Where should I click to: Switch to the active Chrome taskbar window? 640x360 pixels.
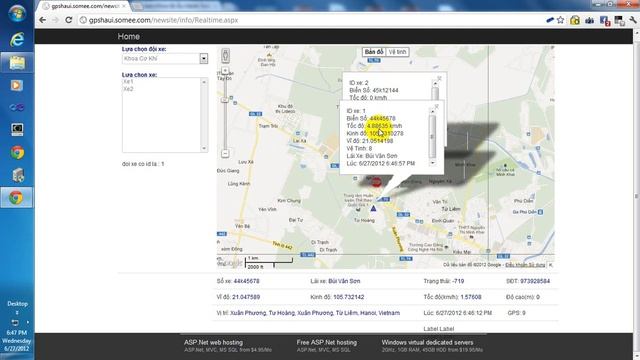pos(16,198)
